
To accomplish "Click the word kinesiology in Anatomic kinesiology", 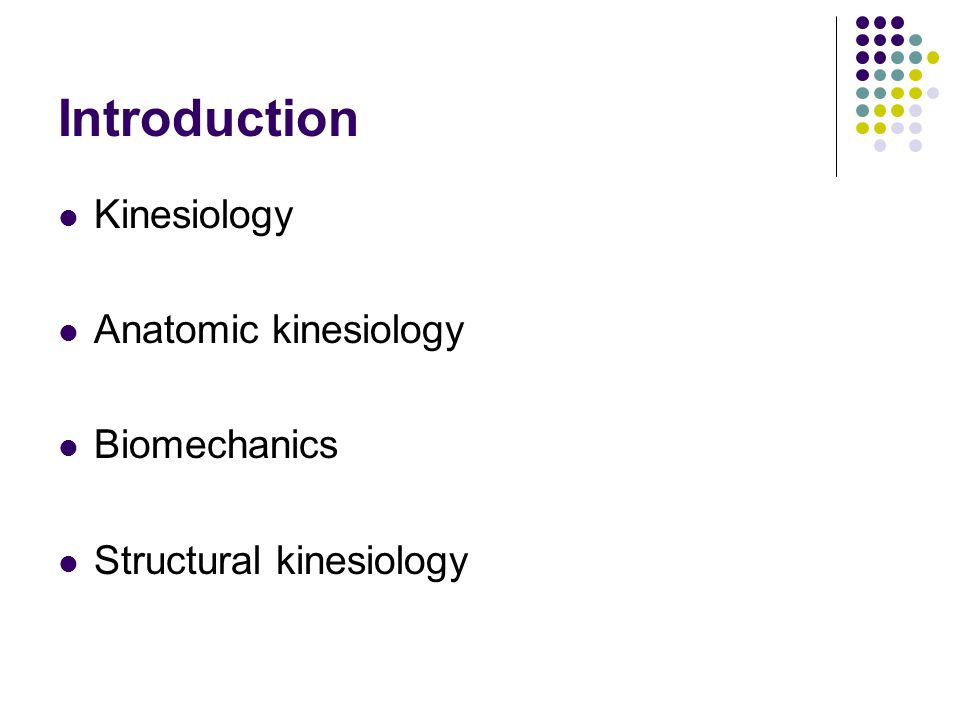I will [368, 331].
